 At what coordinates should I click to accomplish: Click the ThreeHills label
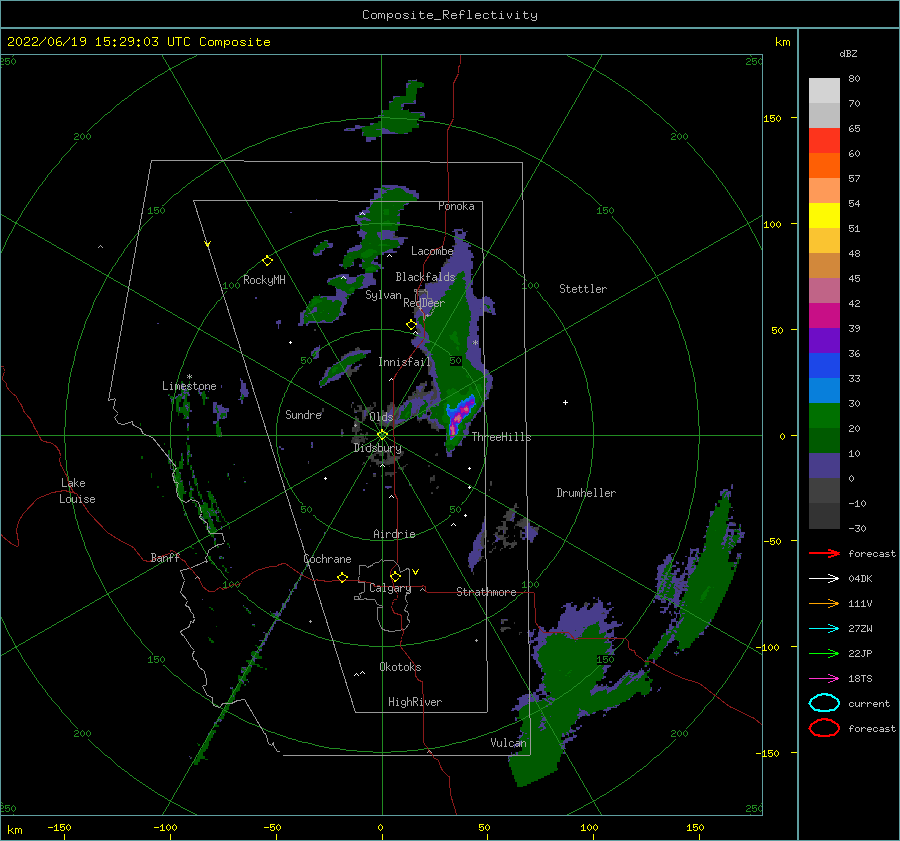click(x=502, y=437)
